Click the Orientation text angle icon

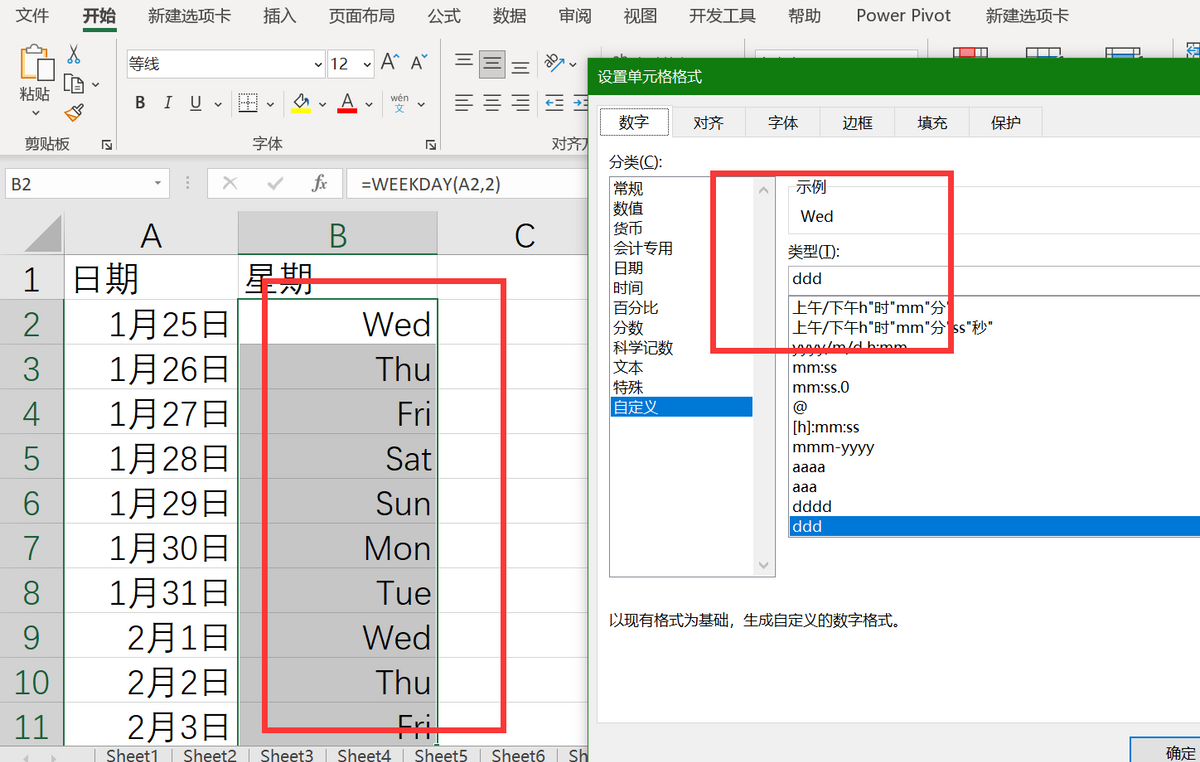click(554, 65)
